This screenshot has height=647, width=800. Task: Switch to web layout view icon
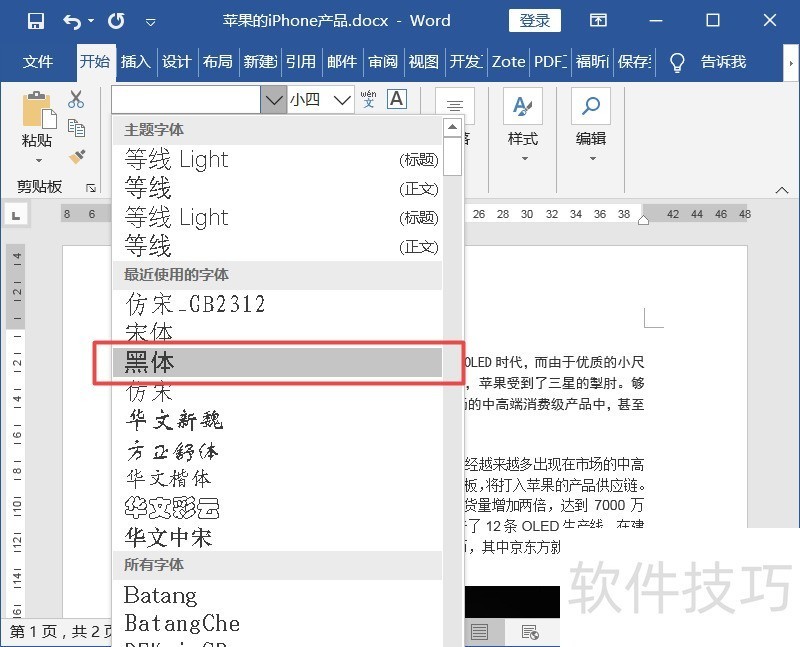tap(530, 632)
